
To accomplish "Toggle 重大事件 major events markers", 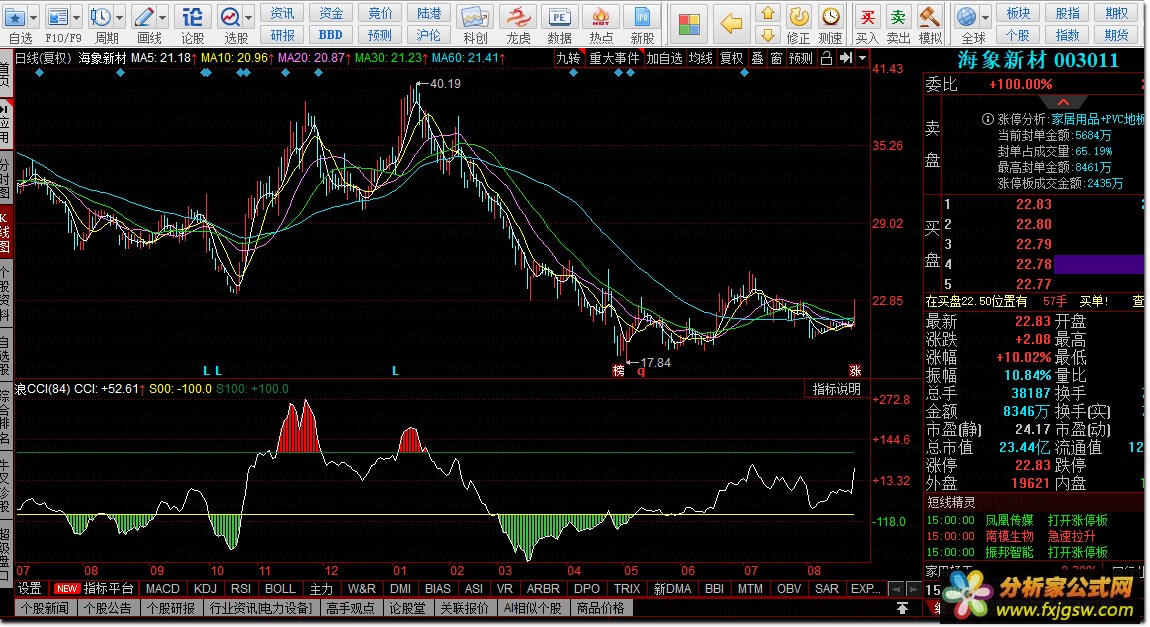I will 614,58.
